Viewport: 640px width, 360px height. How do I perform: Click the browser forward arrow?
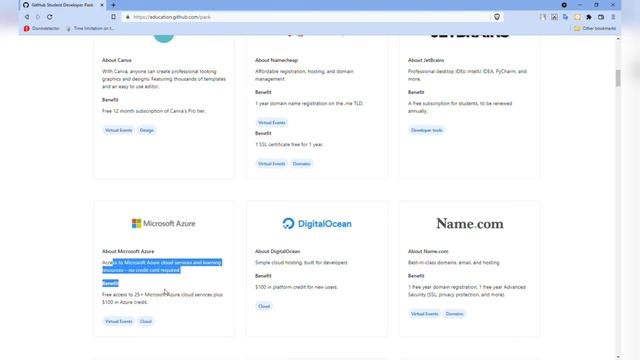click(x=38, y=17)
